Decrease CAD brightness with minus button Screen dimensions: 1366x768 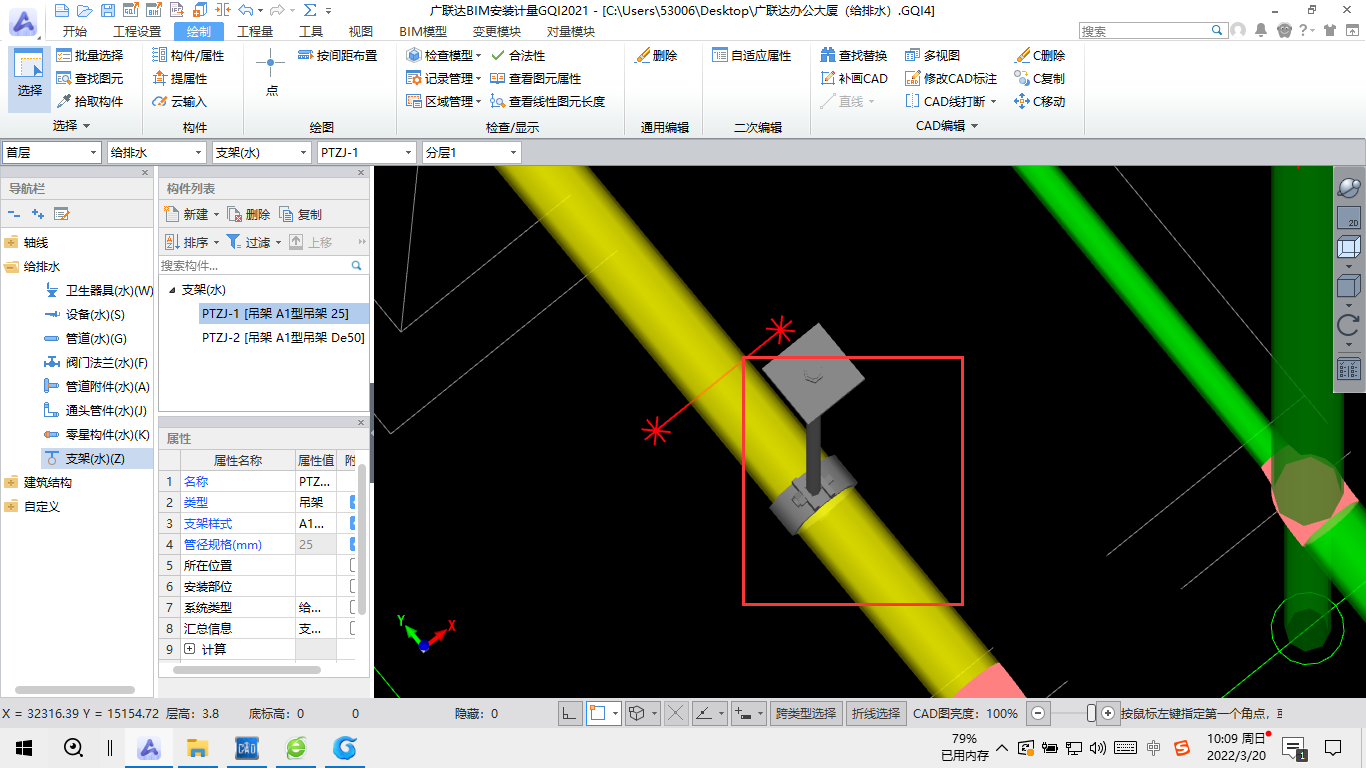1038,713
